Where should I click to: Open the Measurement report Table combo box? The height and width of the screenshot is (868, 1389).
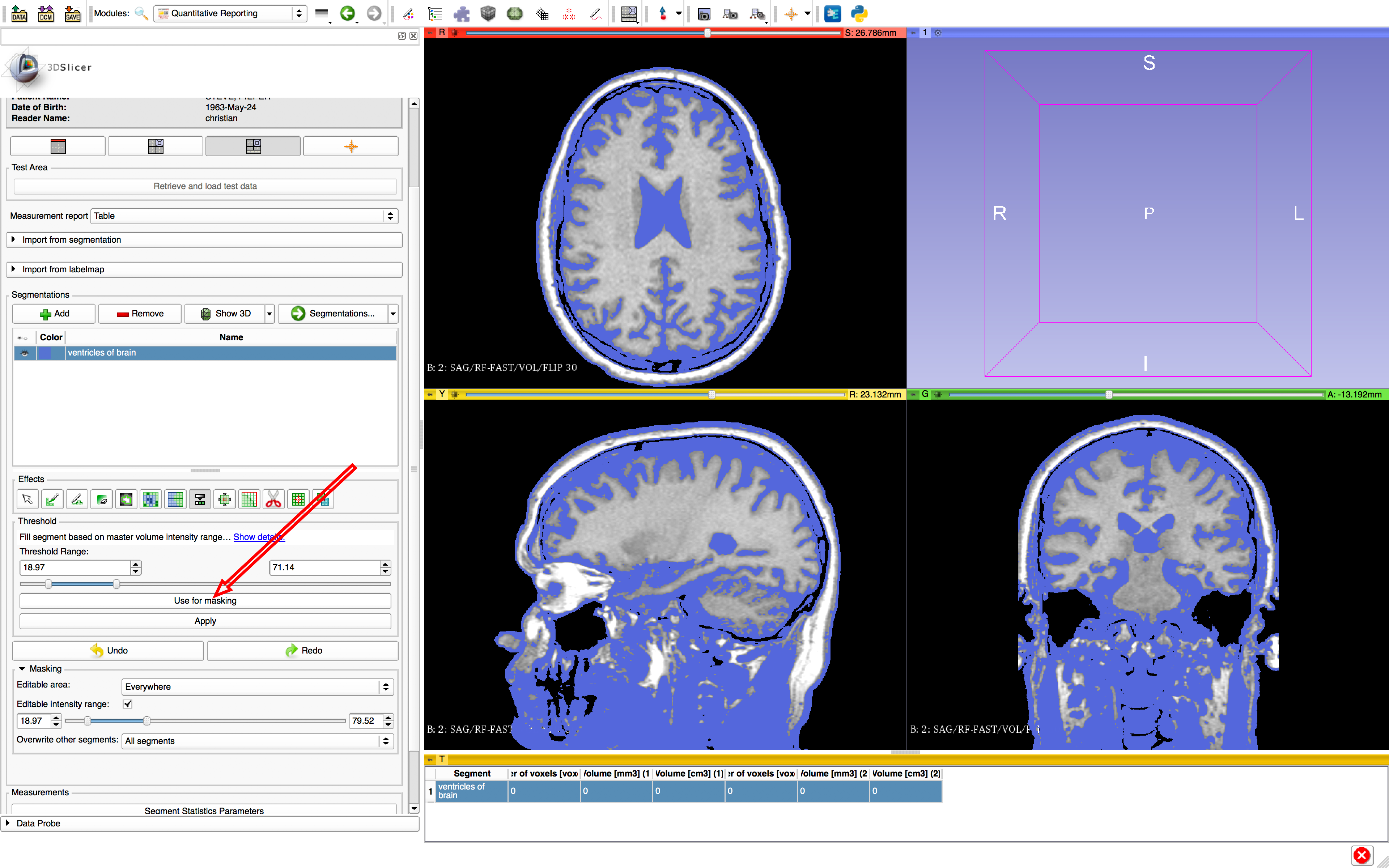point(244,216)
